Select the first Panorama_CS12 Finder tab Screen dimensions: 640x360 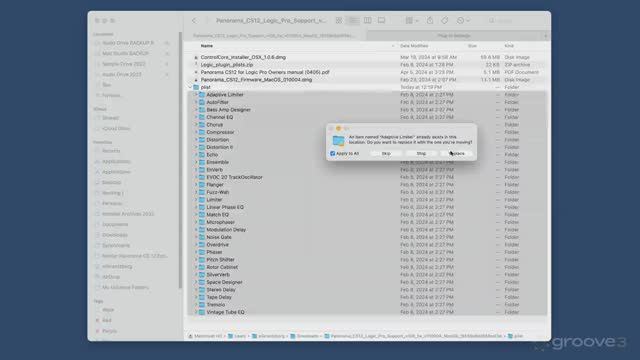pyautogui.click(x=274, y=36)
